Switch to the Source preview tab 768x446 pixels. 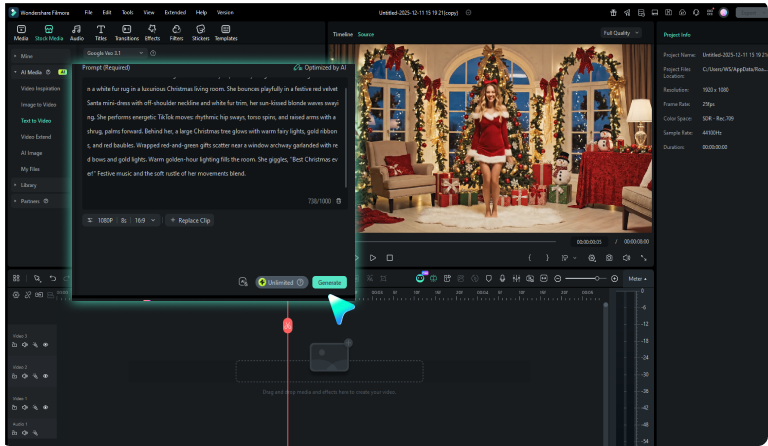366,34
